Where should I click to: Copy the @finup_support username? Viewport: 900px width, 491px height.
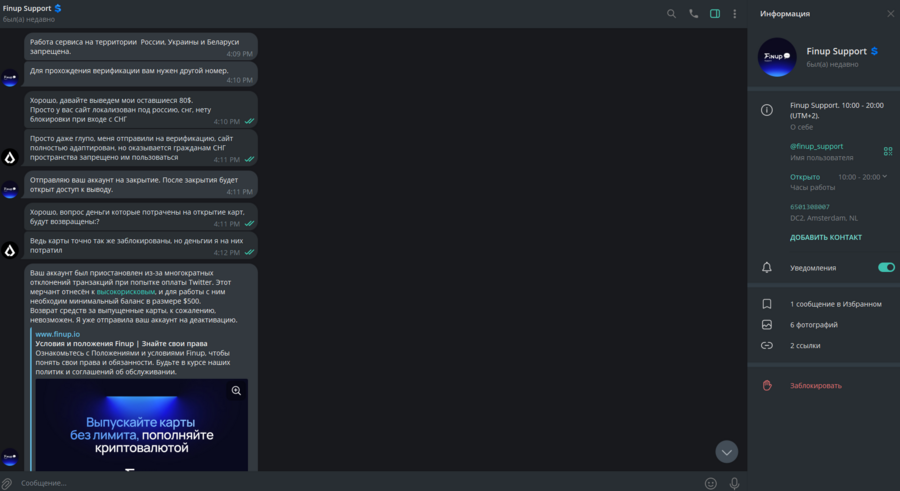tap(816, 146)
